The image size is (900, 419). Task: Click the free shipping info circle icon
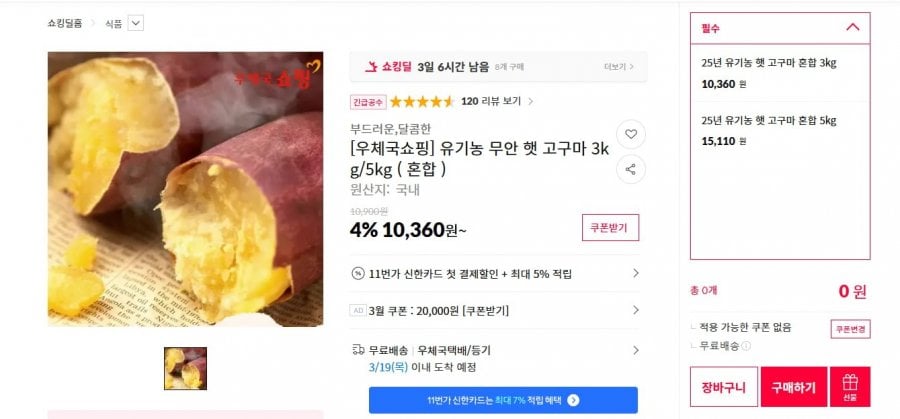tap(746, 346)
